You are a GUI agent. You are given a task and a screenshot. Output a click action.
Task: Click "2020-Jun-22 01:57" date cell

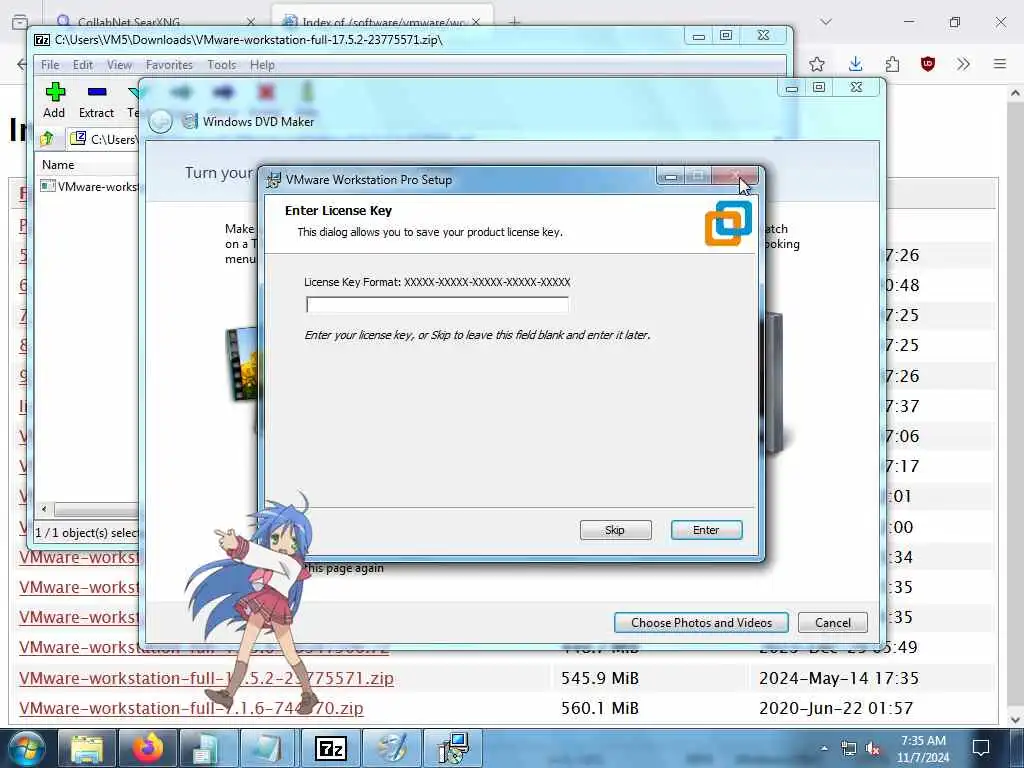pos(836,708)
